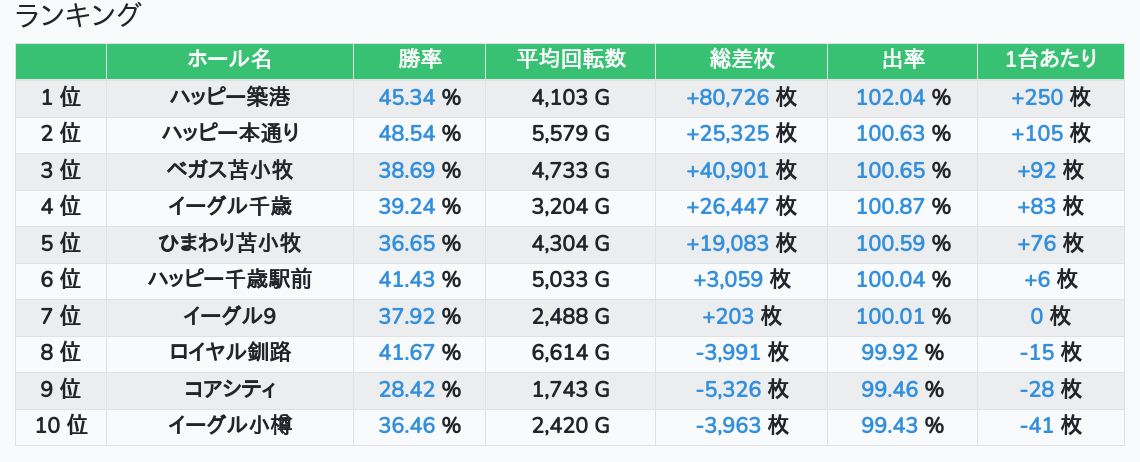The image size is (1140, 462).
Task: Select the イーグル小樽 hall name
Action: pyautogui.click(x=229, y=426)
